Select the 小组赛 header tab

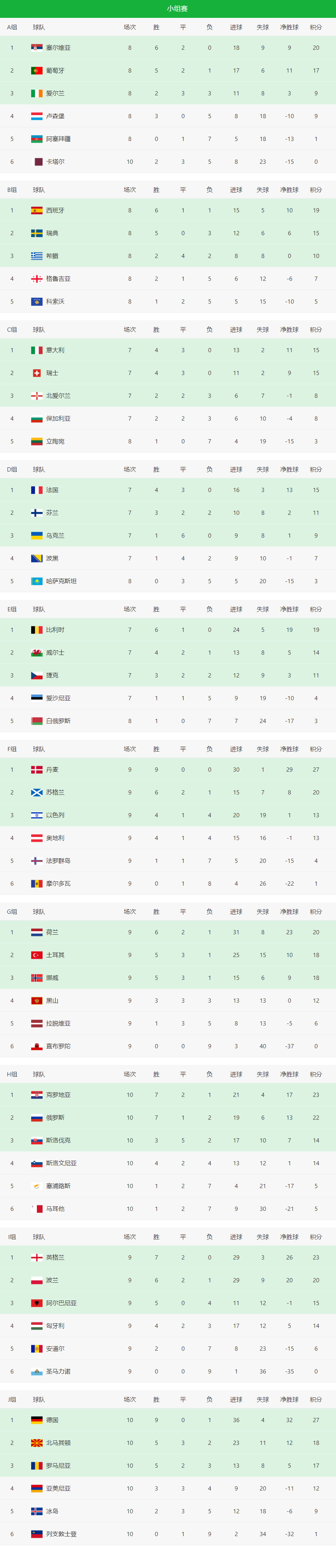tap(177, 8)
